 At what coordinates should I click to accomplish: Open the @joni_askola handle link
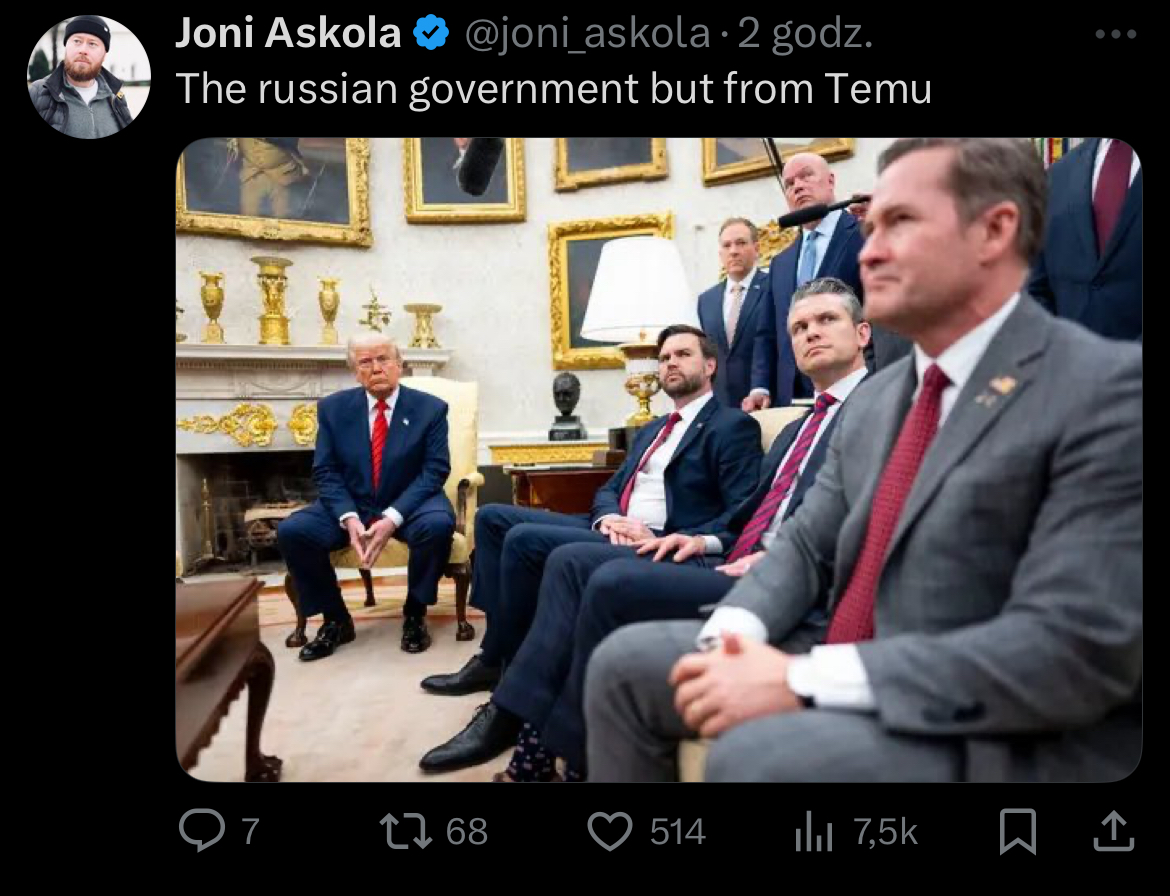[x=587, y=34]
